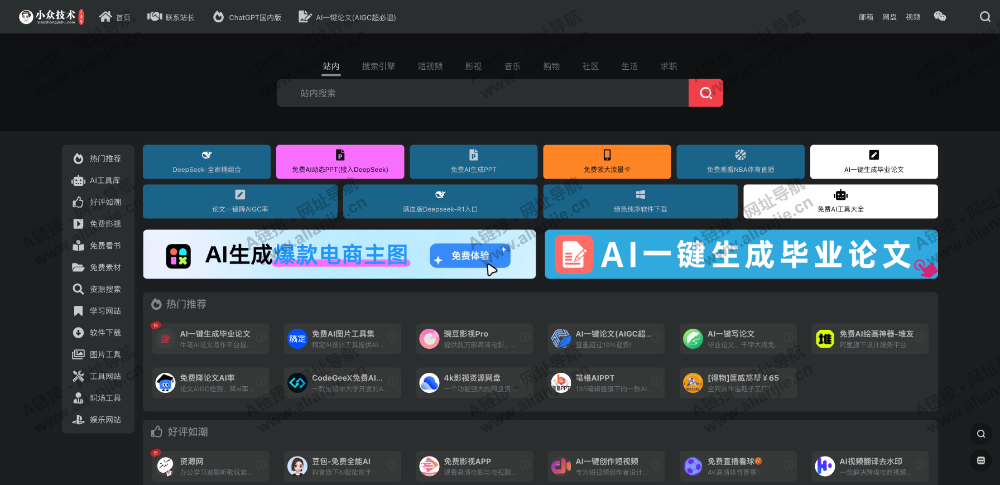Open 工具网站 wrench icon in sidebar

(x=78, y=376)
